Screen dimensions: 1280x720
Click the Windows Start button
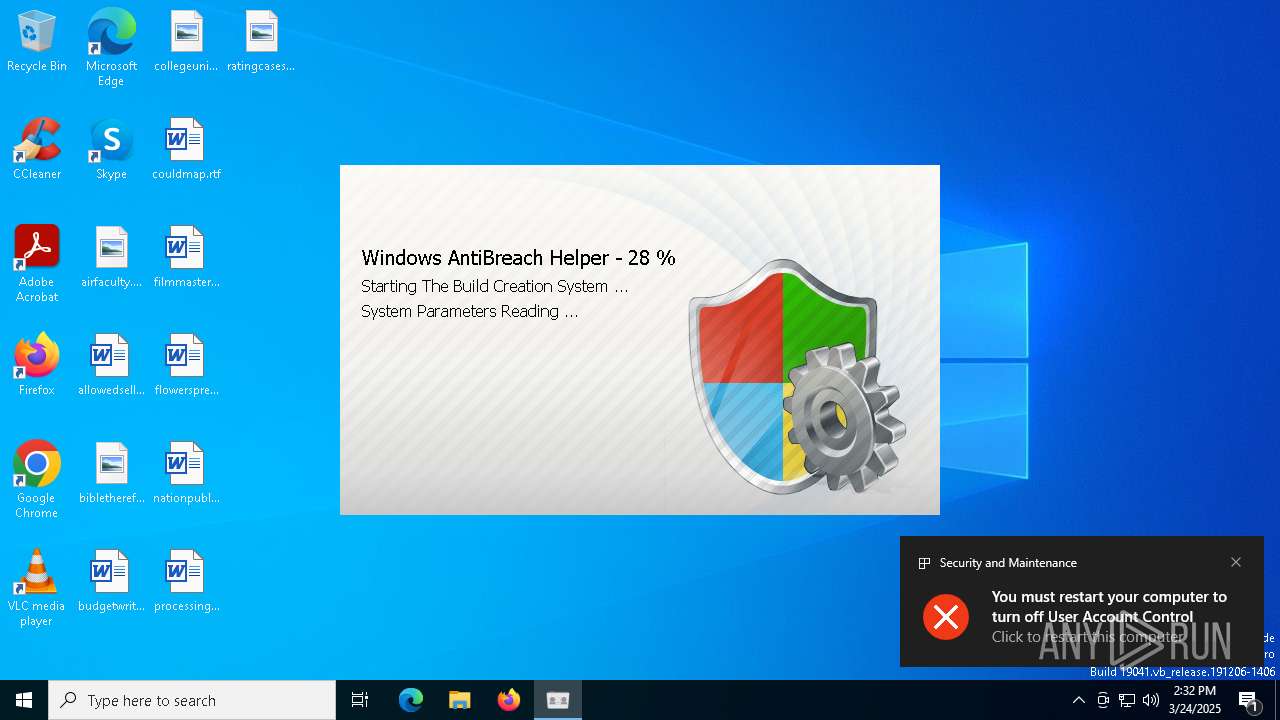24,700
